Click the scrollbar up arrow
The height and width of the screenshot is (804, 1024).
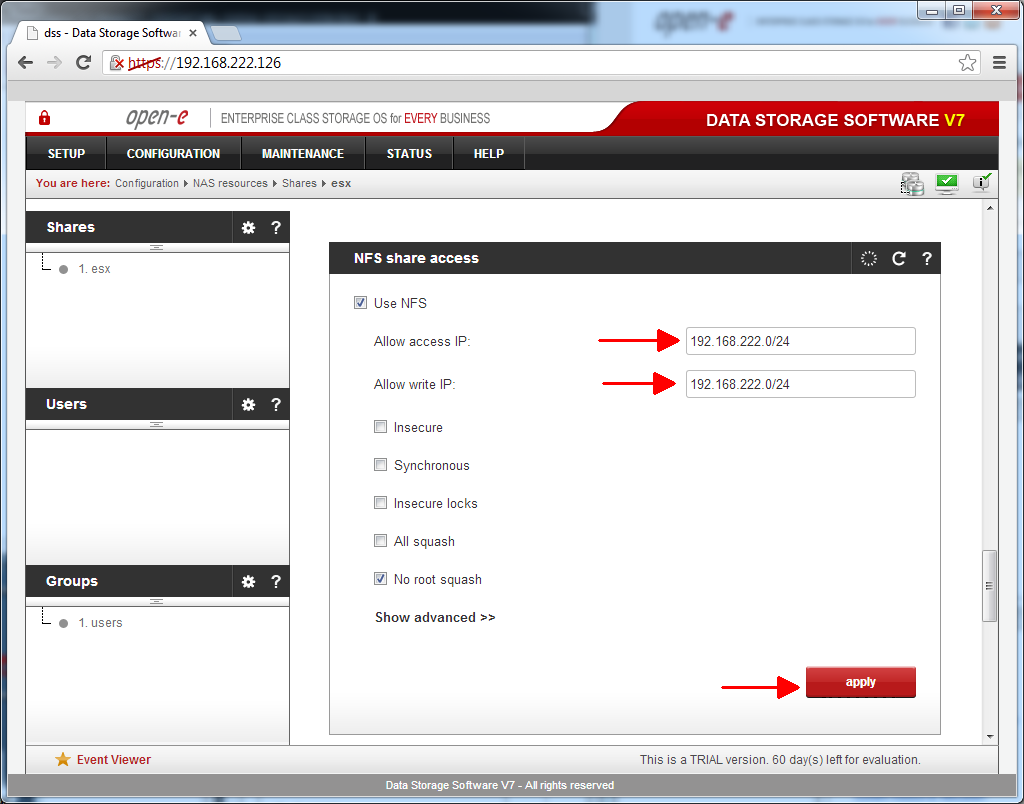coord(990,208)
